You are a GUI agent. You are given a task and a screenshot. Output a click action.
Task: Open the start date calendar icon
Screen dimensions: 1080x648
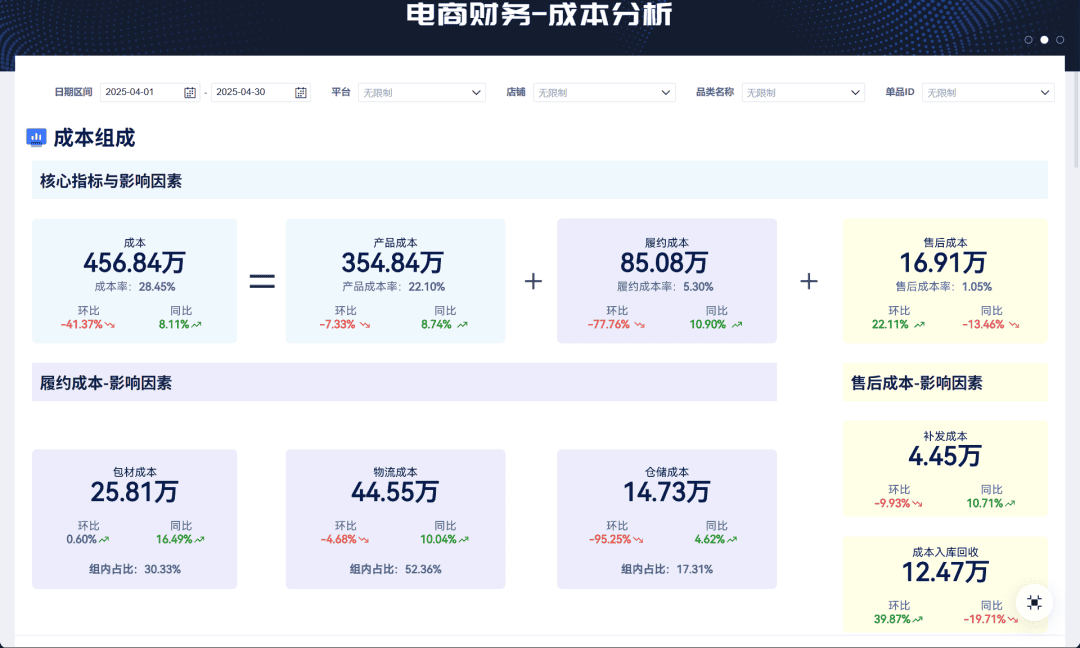tap(190, 92)
